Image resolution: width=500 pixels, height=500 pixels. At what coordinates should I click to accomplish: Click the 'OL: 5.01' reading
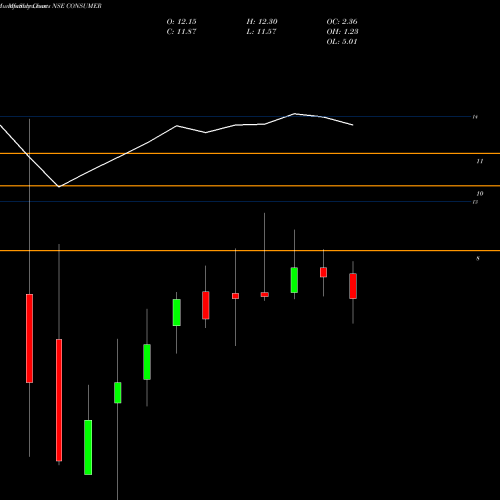[x=342, y=42]
